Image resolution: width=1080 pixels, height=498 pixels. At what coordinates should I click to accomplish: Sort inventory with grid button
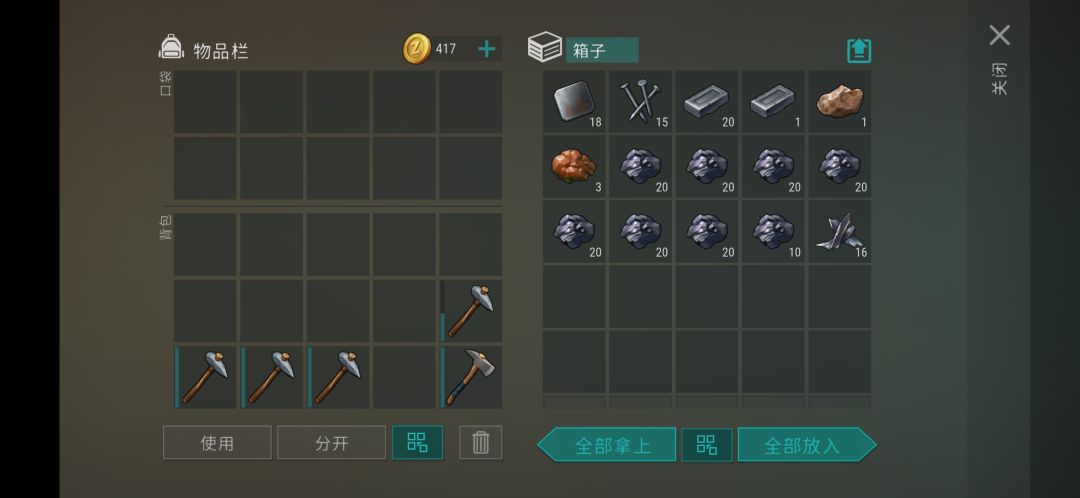tap(417, 442)
